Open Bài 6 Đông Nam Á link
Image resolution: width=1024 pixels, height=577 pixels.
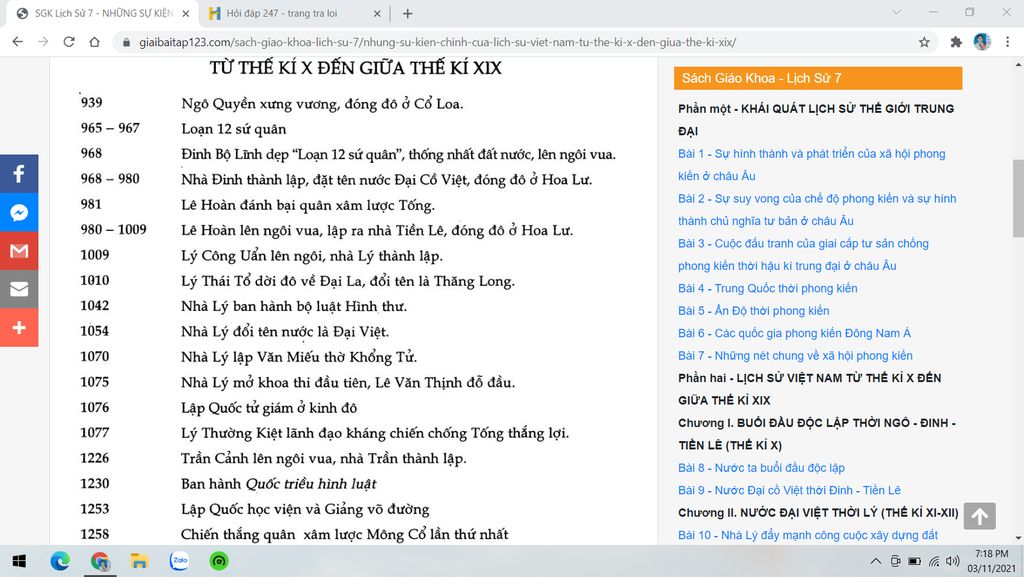(794, 333)
